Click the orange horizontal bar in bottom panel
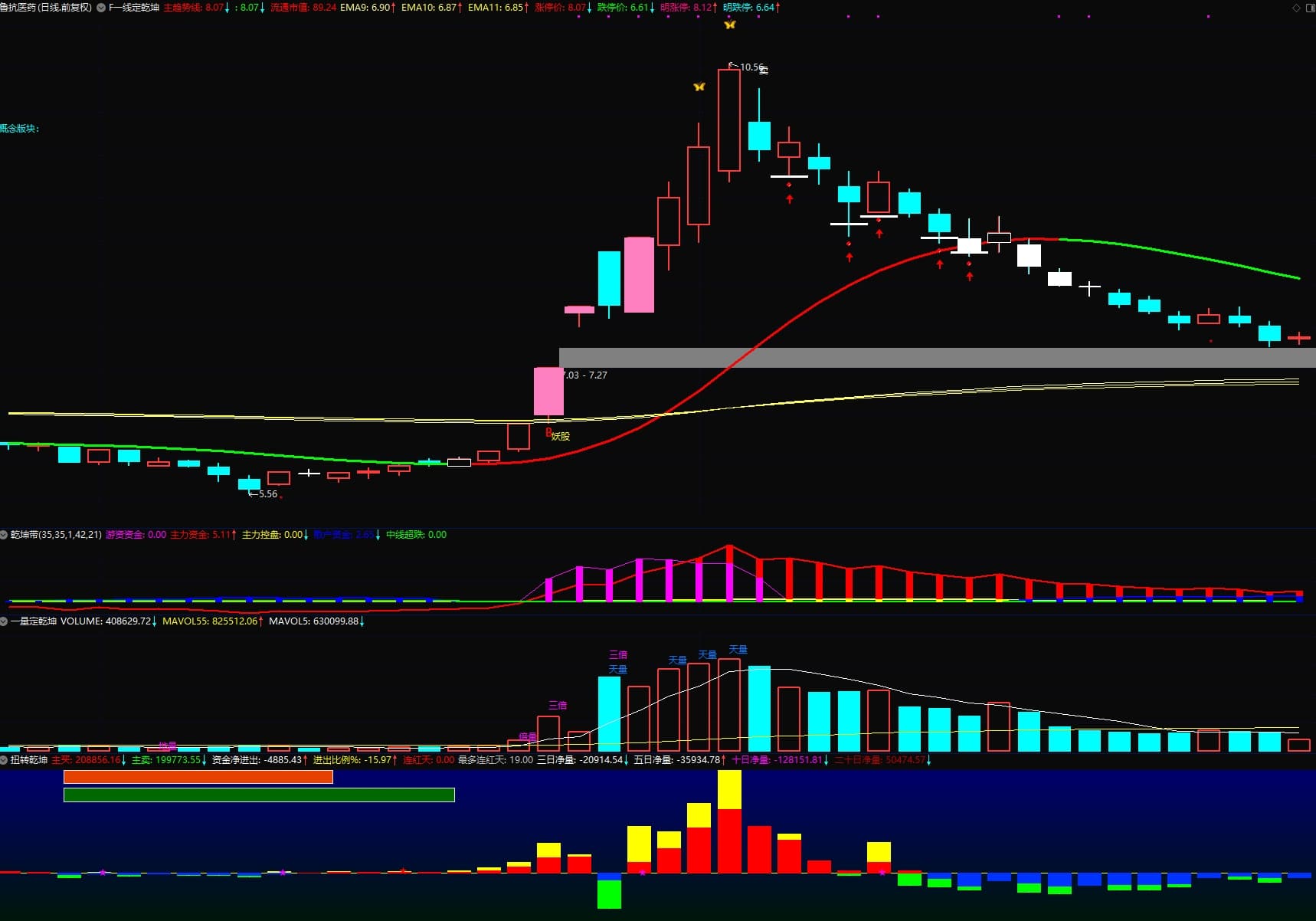 [198, 777]
